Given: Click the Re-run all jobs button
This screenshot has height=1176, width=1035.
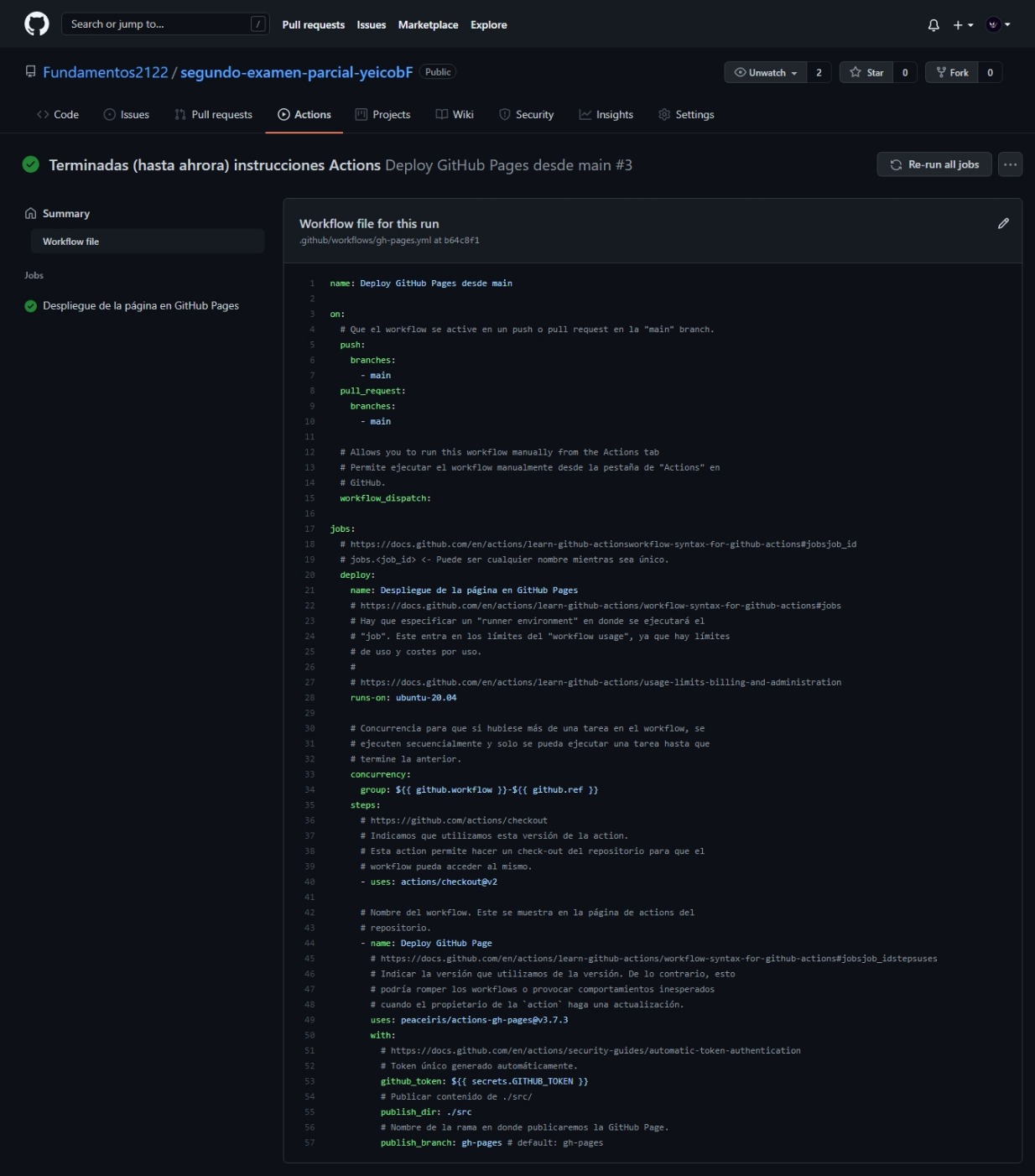Looking at the screenshot, I should tap(934, 164).
